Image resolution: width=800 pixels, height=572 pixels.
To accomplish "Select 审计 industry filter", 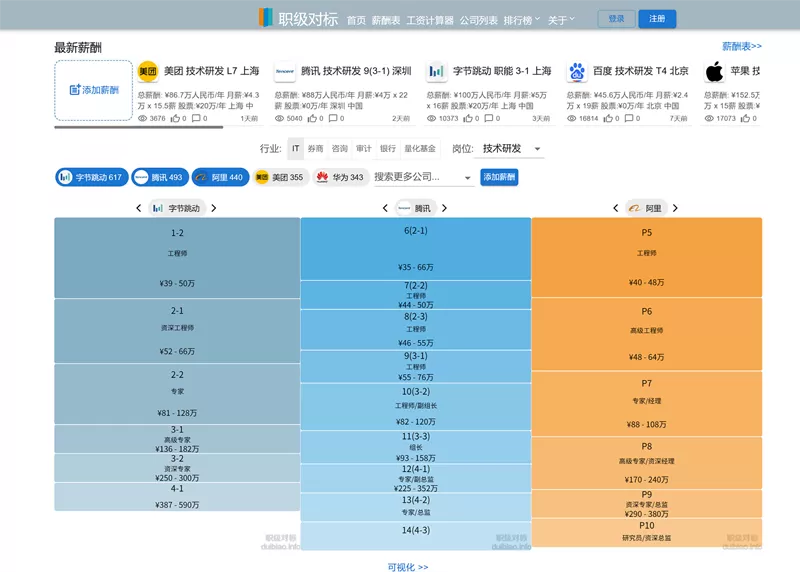I will pyautogui.click(x=363, y=148).
